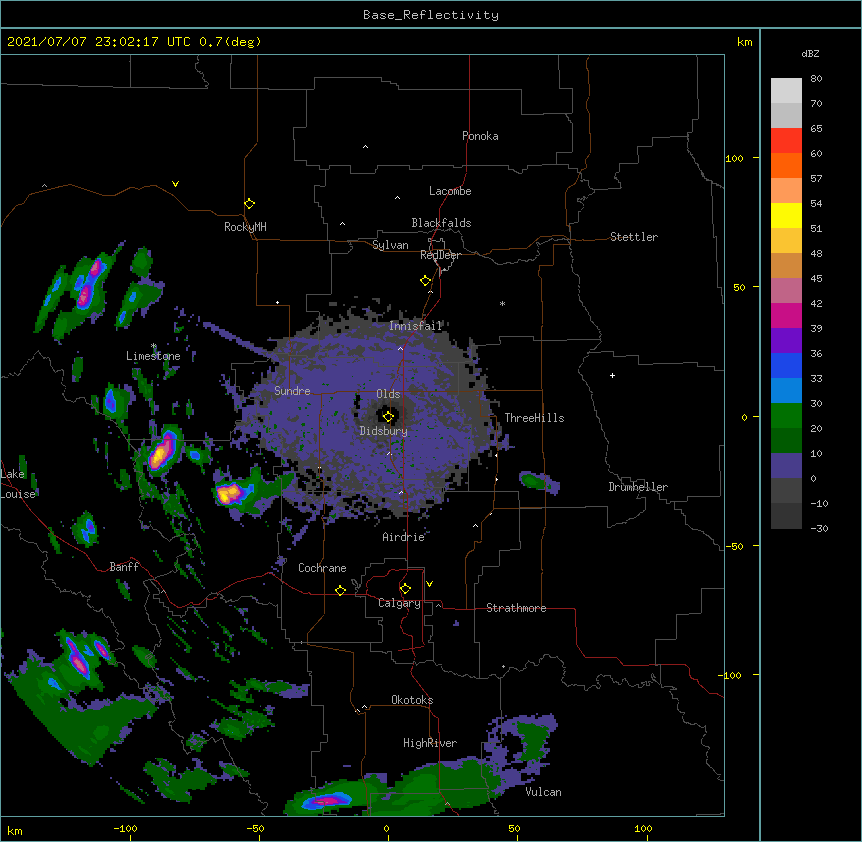Click the HighRiver label
Screen dimensions: 862x842
point(430,743)
